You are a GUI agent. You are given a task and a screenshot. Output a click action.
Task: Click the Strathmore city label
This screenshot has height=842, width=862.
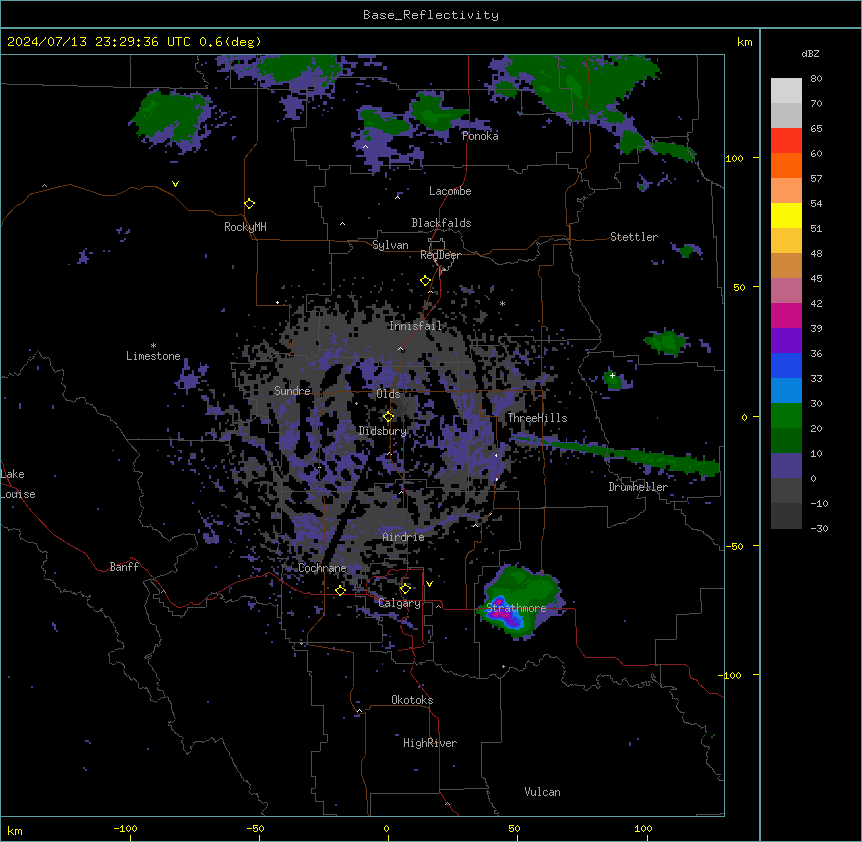click(516, 608)
